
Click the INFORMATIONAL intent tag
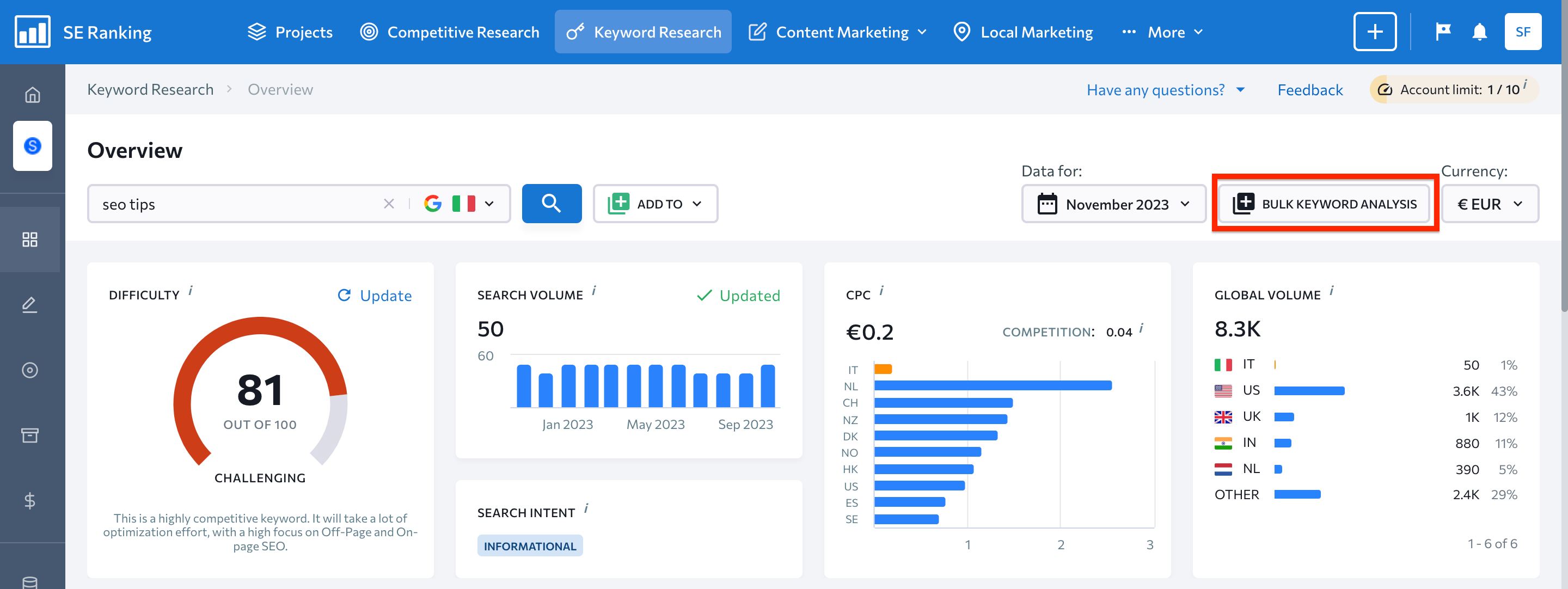(530, 546)
